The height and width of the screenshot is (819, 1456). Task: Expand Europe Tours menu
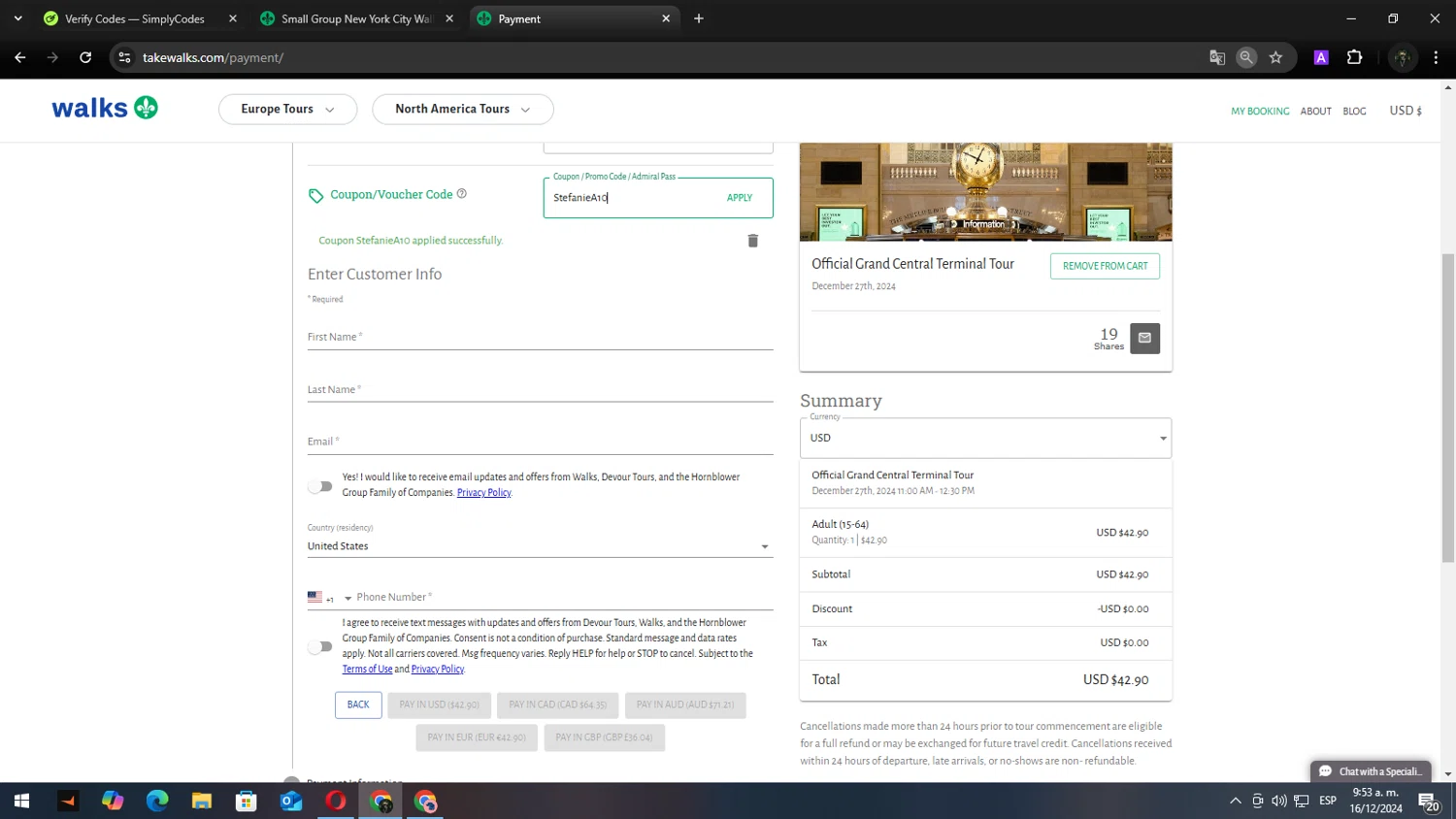[x=287, y=109]
